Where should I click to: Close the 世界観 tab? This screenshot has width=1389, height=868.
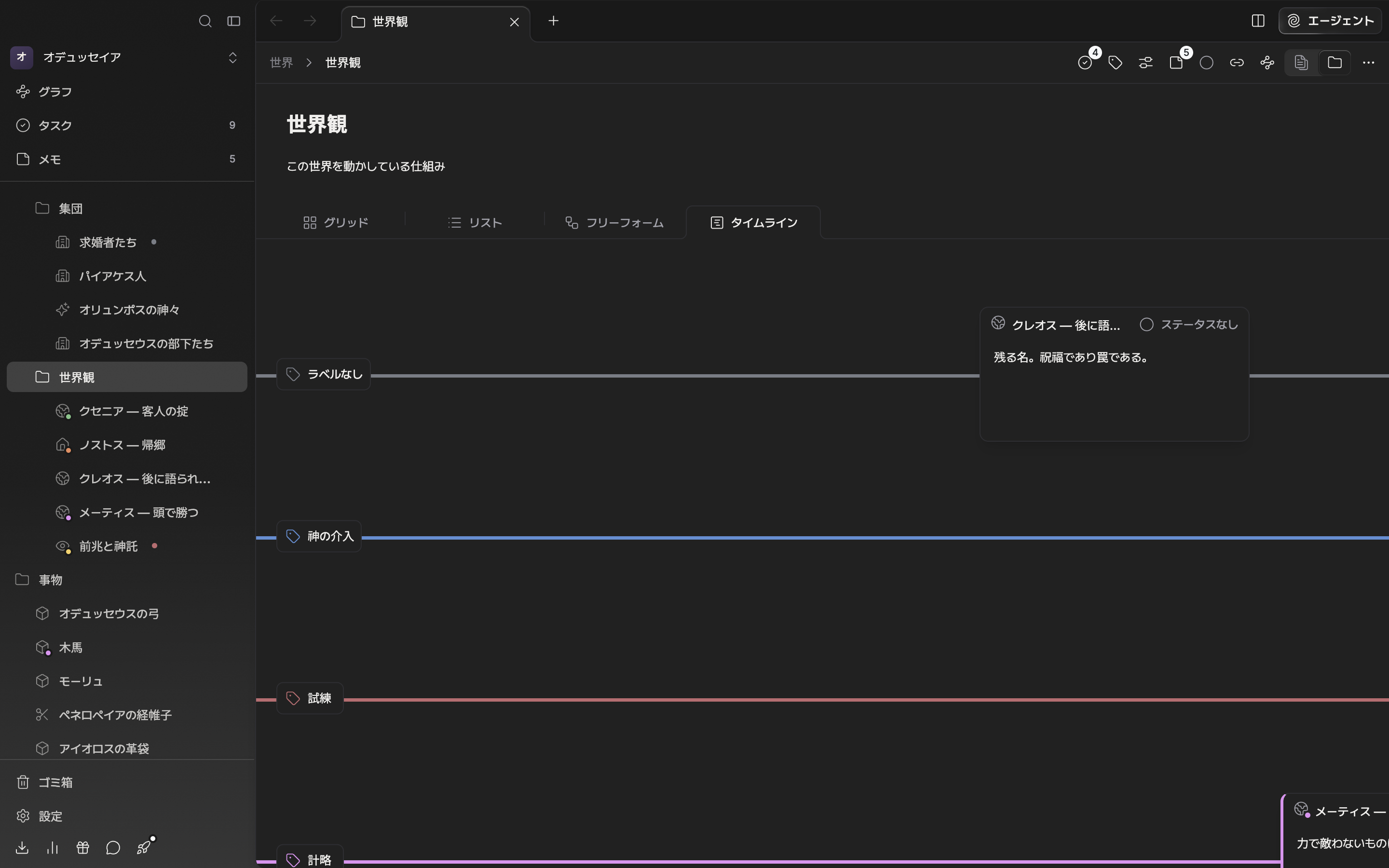(514, 22)
